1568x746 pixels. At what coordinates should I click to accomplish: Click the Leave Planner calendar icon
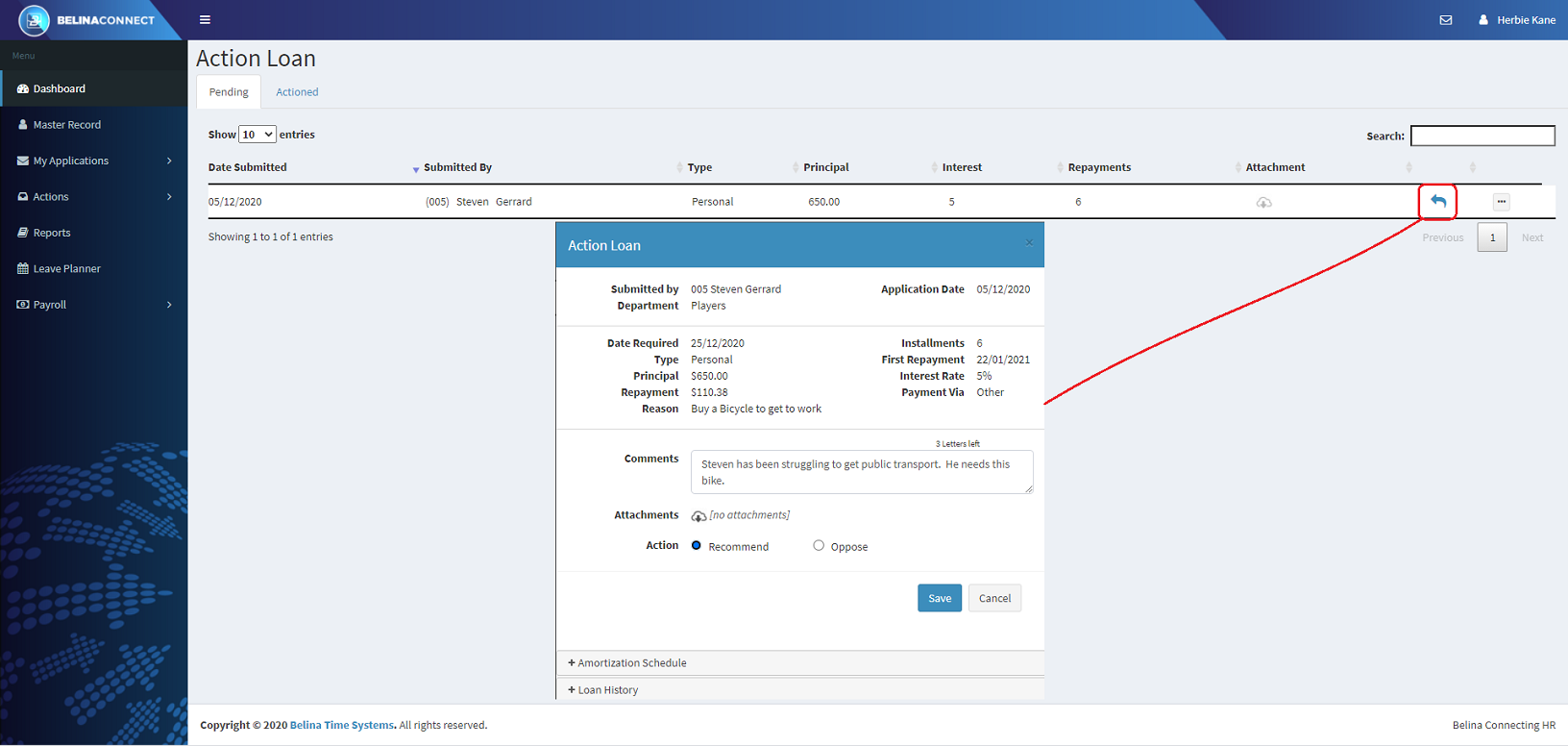click(23, 269)
